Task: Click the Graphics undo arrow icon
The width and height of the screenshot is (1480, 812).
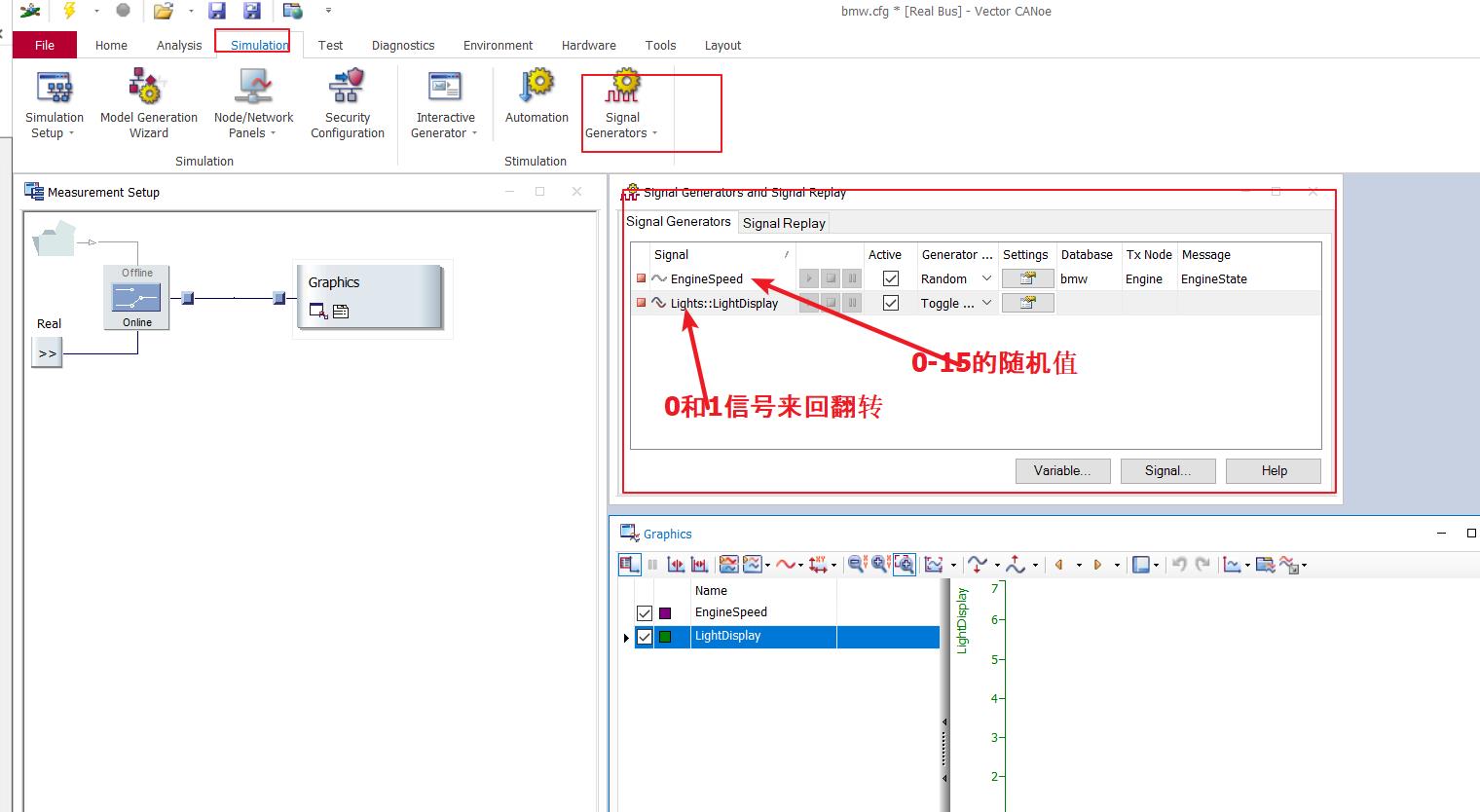Action: point(1179,564)
